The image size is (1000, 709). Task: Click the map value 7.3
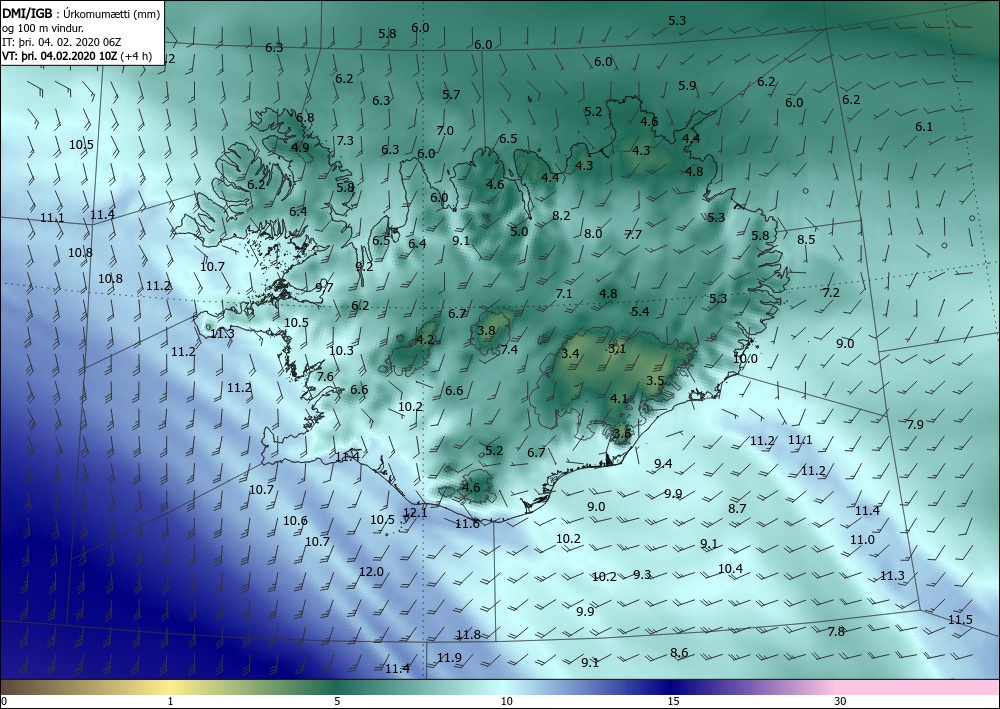[345, 140]
